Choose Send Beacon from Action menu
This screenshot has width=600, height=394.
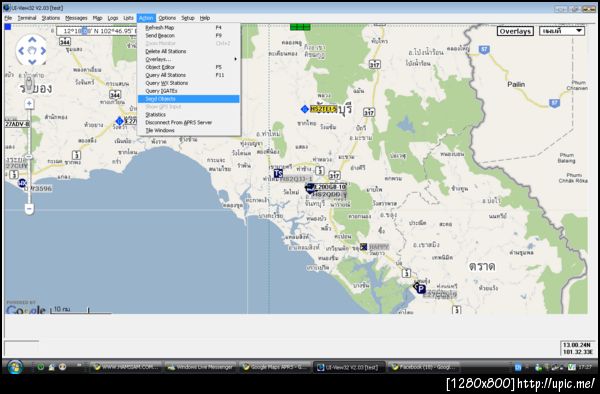click(189, 36)
